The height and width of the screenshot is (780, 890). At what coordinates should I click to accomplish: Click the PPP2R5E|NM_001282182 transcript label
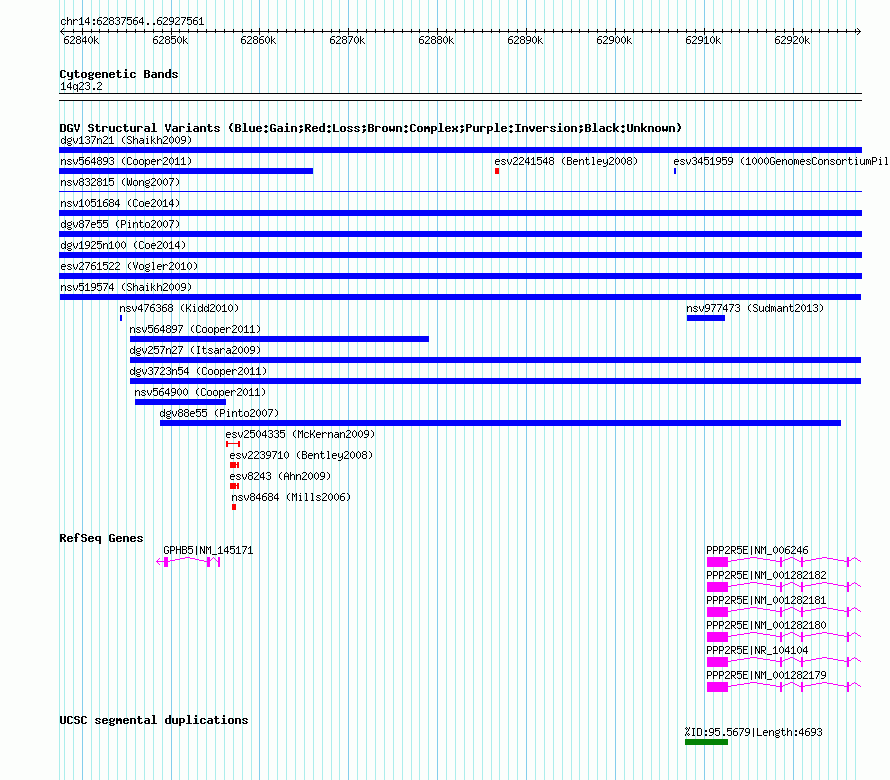(x=766, y=575)
